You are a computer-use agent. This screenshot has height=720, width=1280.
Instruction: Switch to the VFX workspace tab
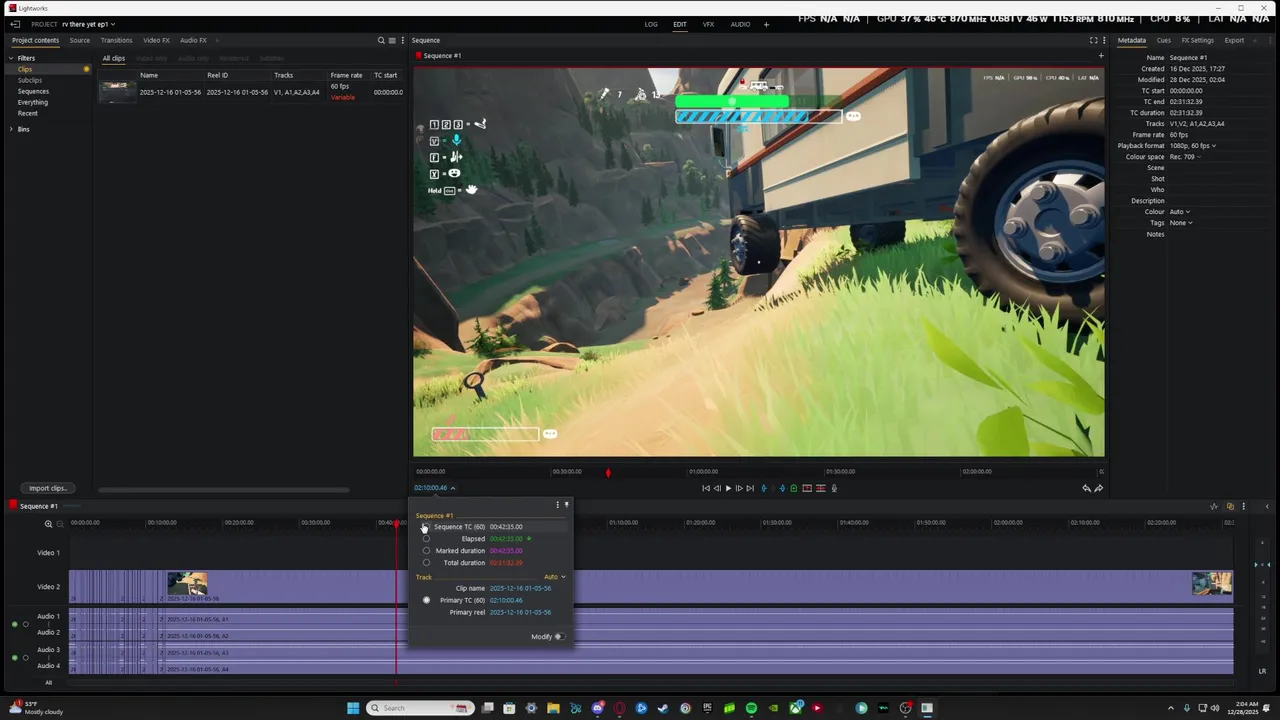coord(708,24)
